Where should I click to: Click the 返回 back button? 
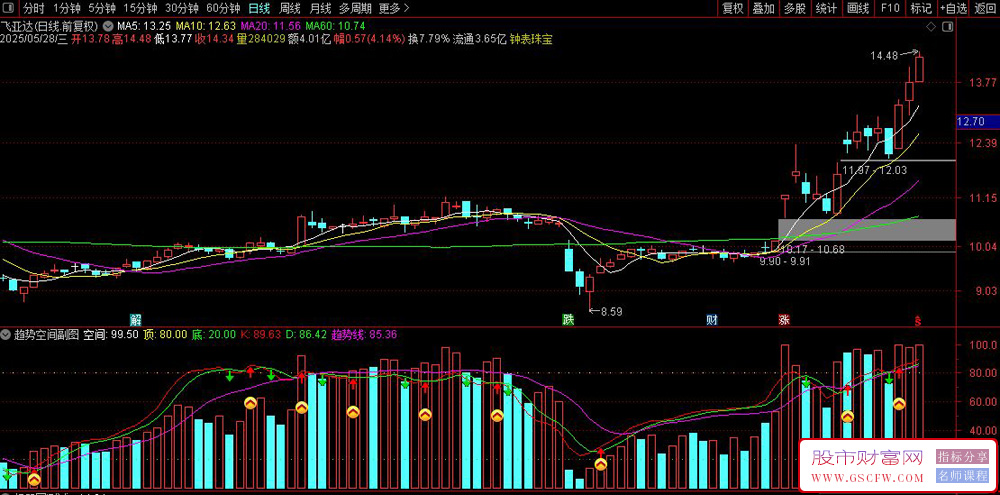[985, 8]
